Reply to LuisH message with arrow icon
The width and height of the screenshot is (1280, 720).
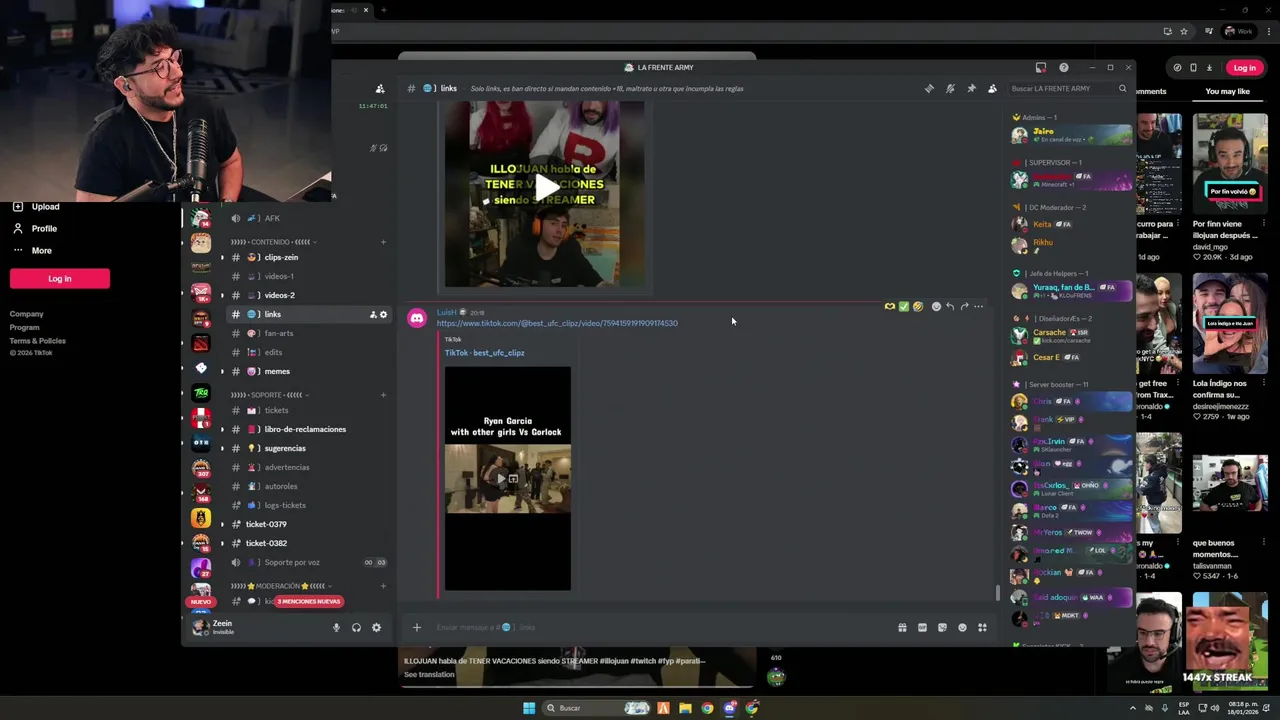(x=950, y=306)
